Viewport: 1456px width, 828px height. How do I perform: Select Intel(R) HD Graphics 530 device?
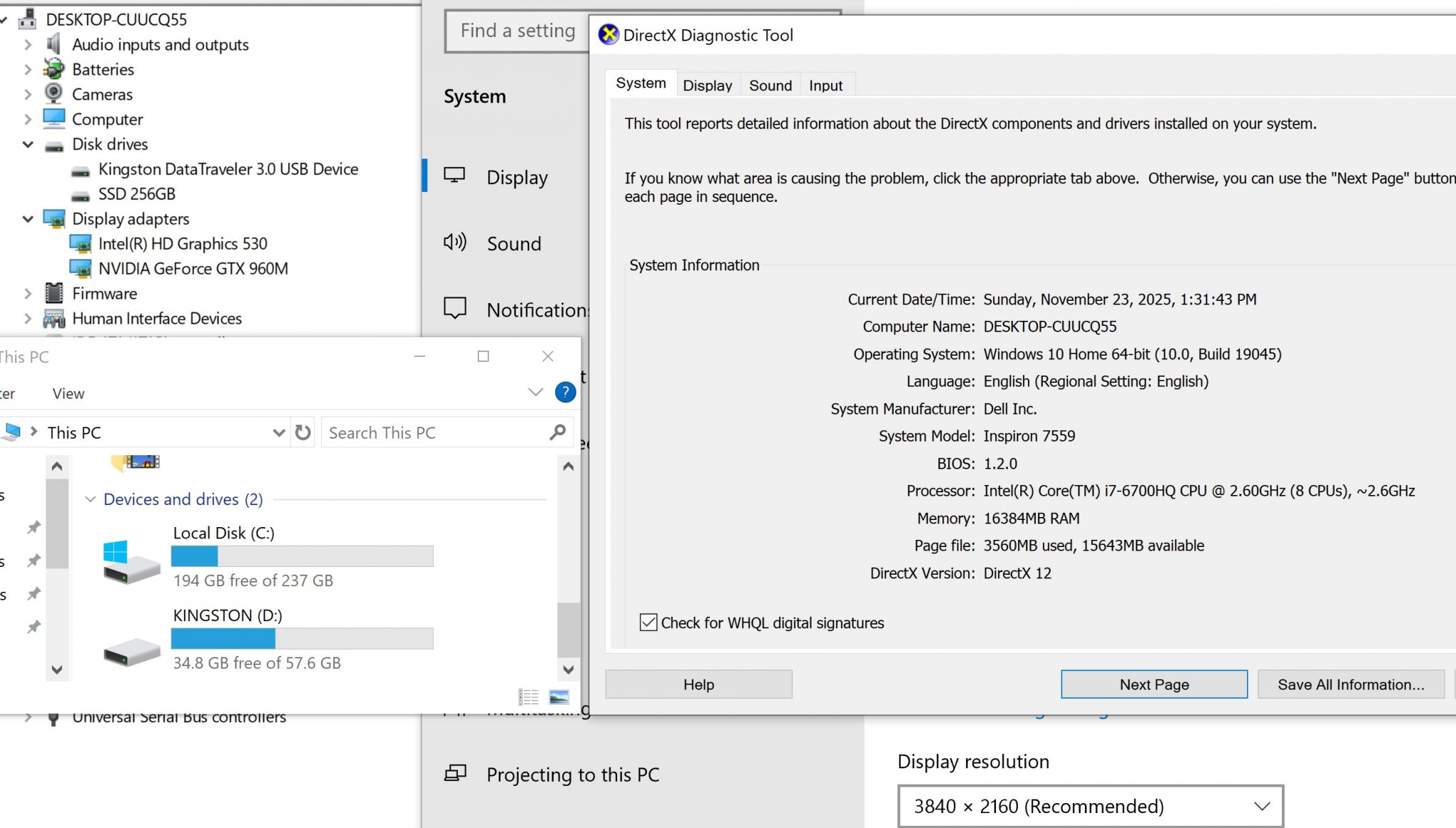[183, 244]
